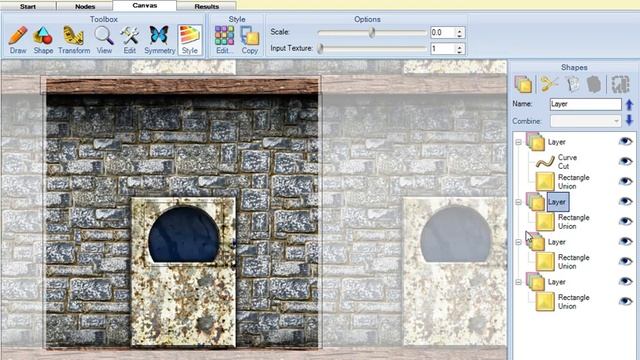Click the wooden beam atop the wall
The height and width of the screenshot is (360, 640).
pos(182,86)
